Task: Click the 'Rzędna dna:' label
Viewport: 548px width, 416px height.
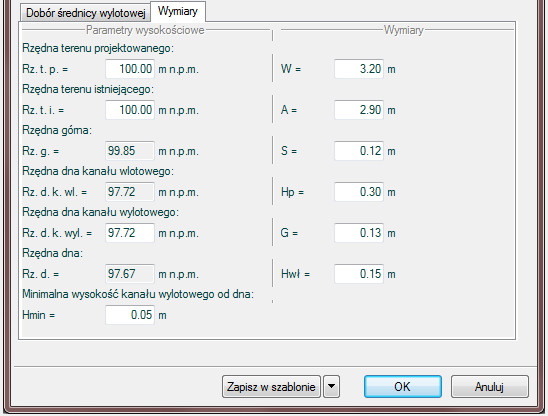Action: tap(53, 253)
